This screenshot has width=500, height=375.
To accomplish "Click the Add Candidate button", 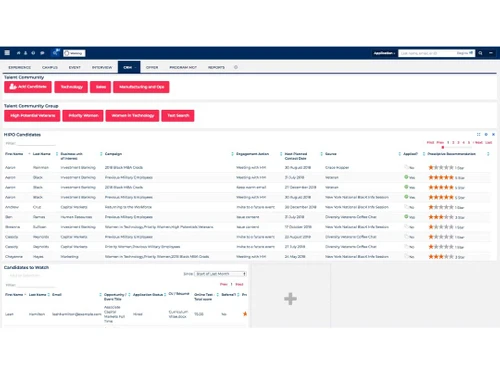I will point(28,87).
